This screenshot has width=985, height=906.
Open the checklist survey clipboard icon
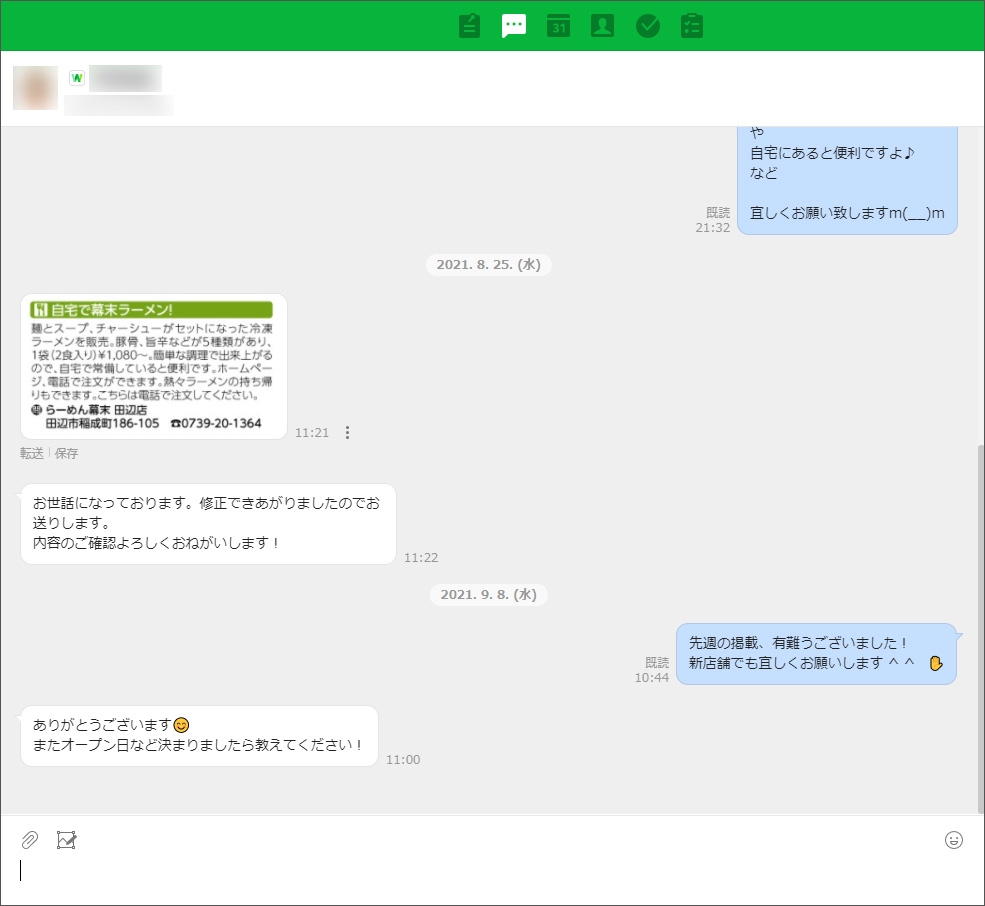pyautogui.click(x=692, y=26)
